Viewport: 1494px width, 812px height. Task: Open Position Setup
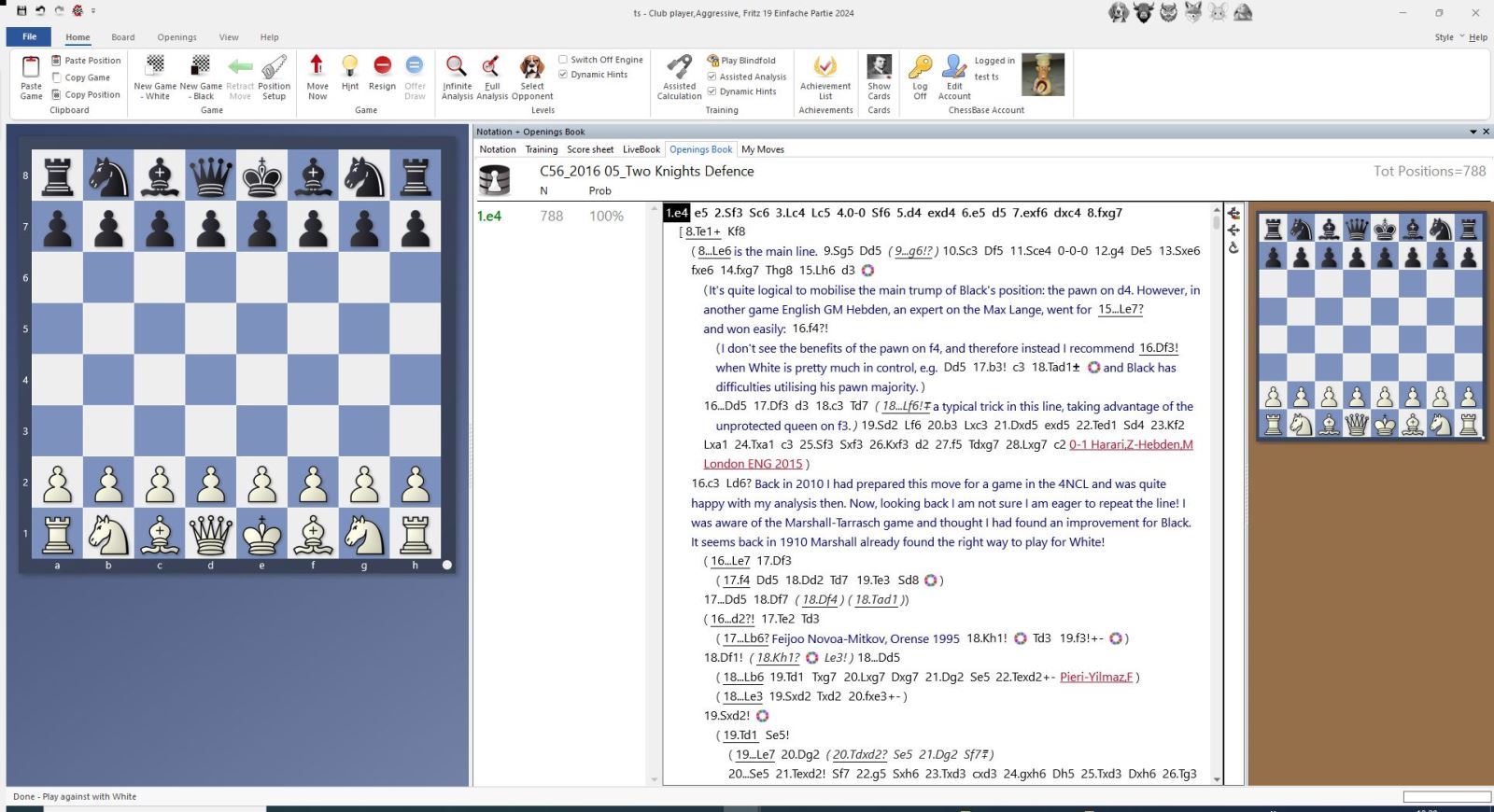(x=274, y=66)
